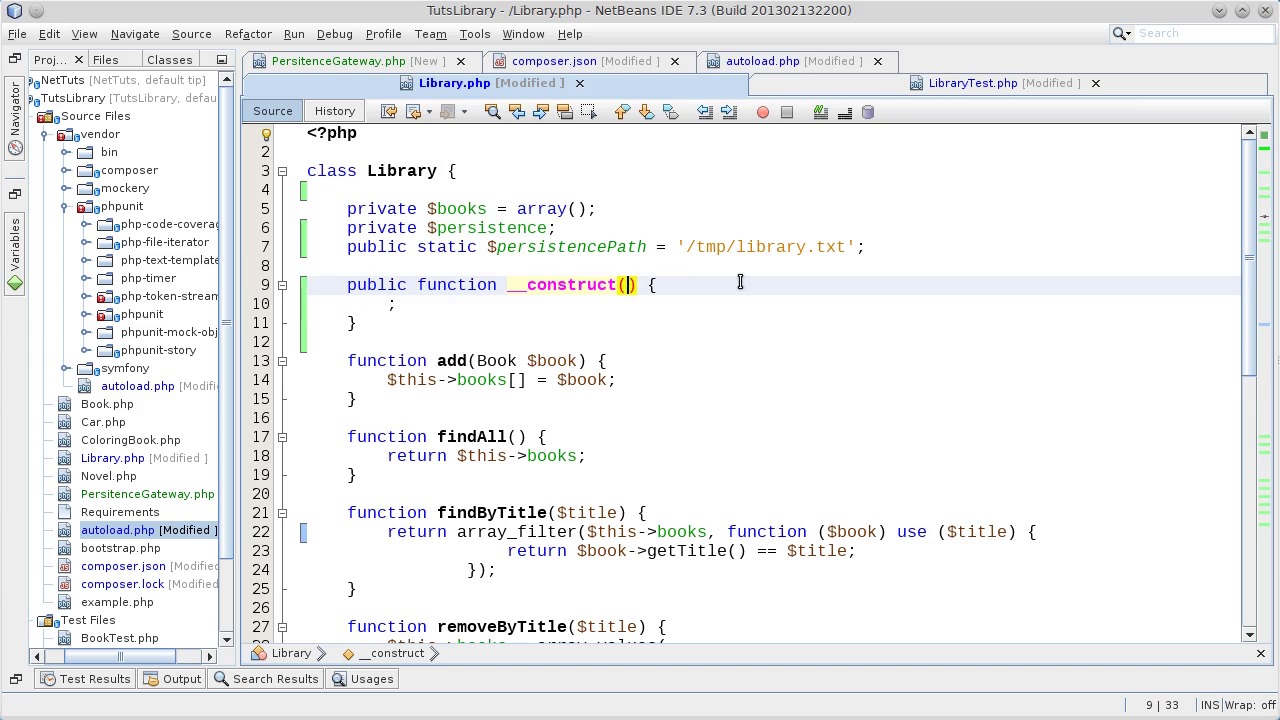Open the Refactor menu
The height and width of the screenshot is (720, 1280).
pyautogui.click(x=247, y=34)
